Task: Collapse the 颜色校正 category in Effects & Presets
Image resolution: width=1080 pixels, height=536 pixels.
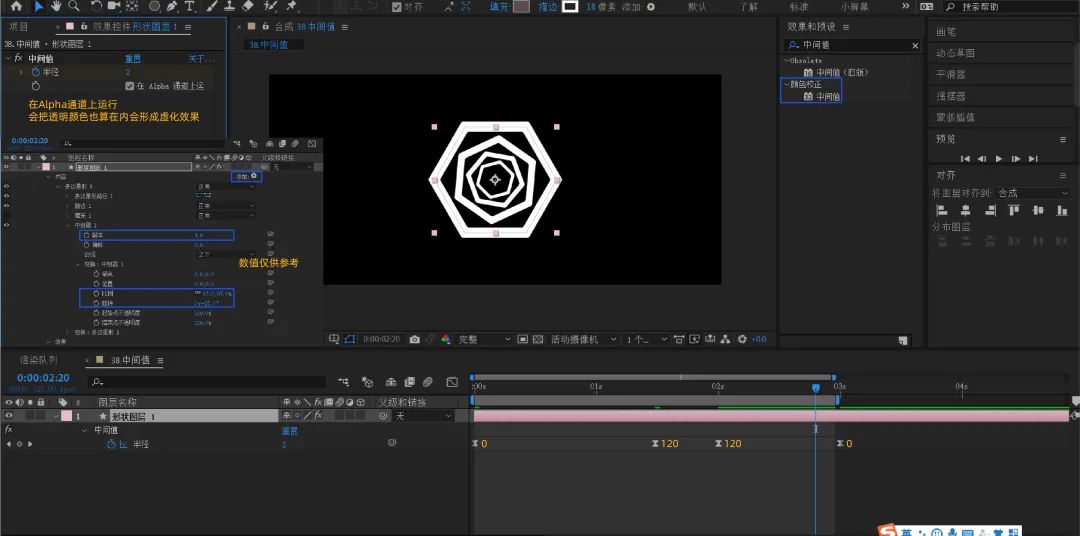Action: click(786, 84)
